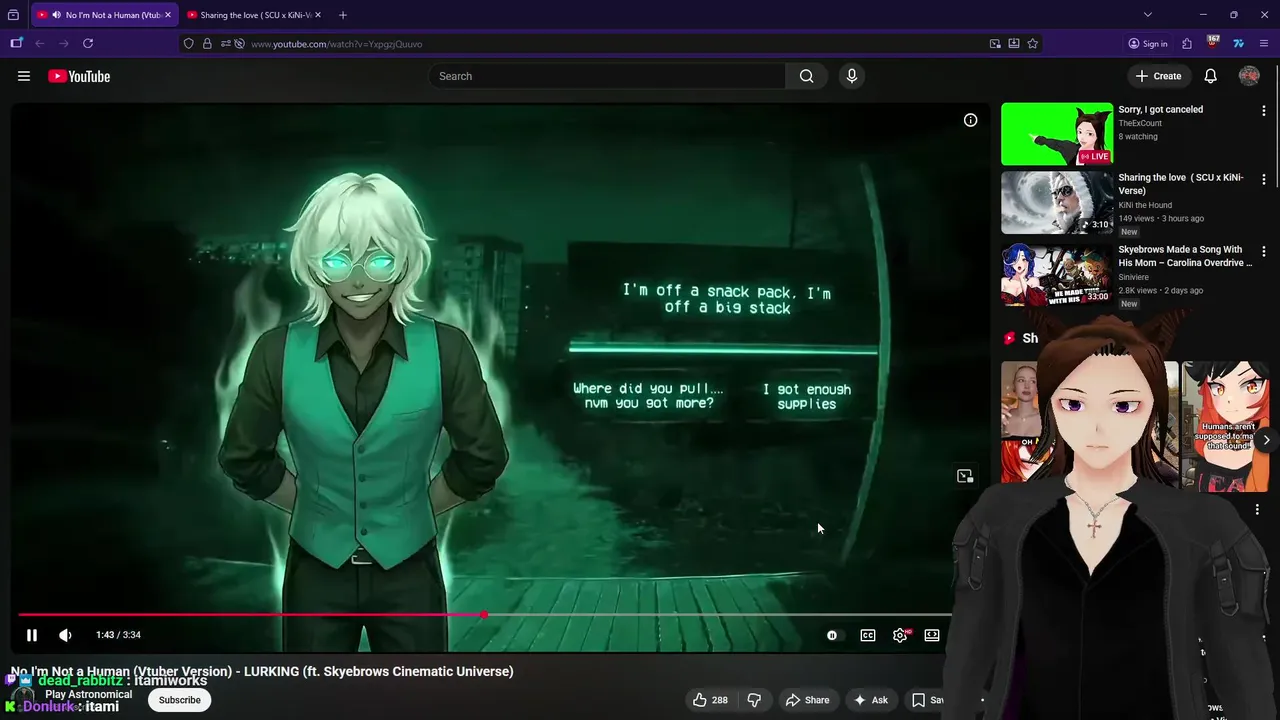
Task: Visit TheExCount channel name
Action: pos(1140,123)
